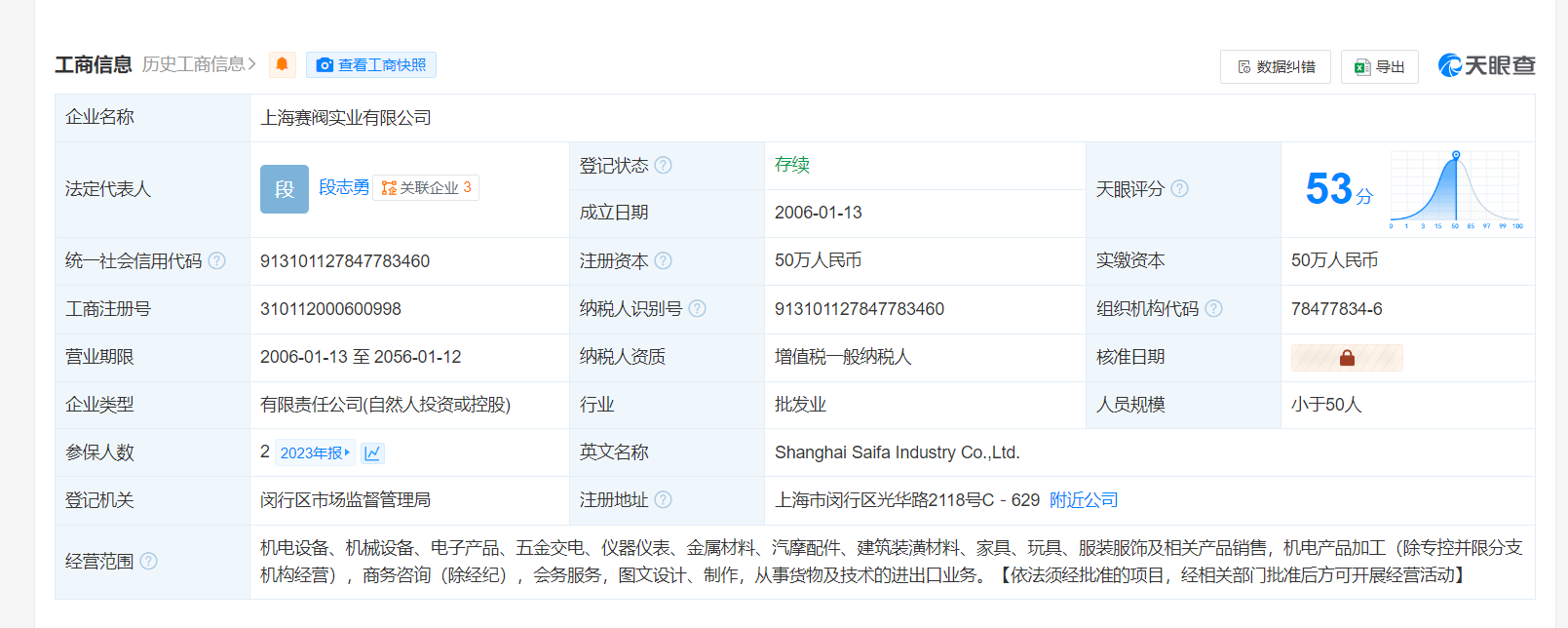Click organization code 78477834-6
1568x628 pixels.
(1337, 309)
